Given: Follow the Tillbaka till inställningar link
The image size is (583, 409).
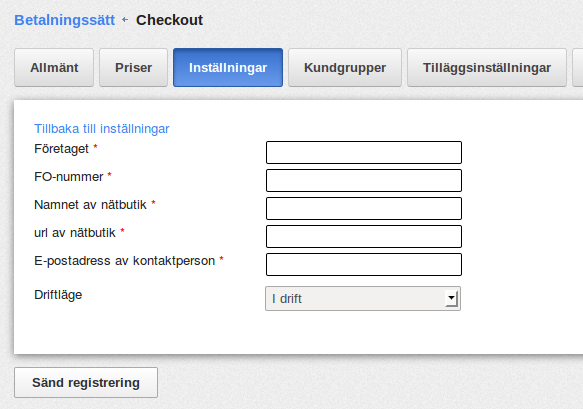Looking at the screenshot, I should coord(102,129).
